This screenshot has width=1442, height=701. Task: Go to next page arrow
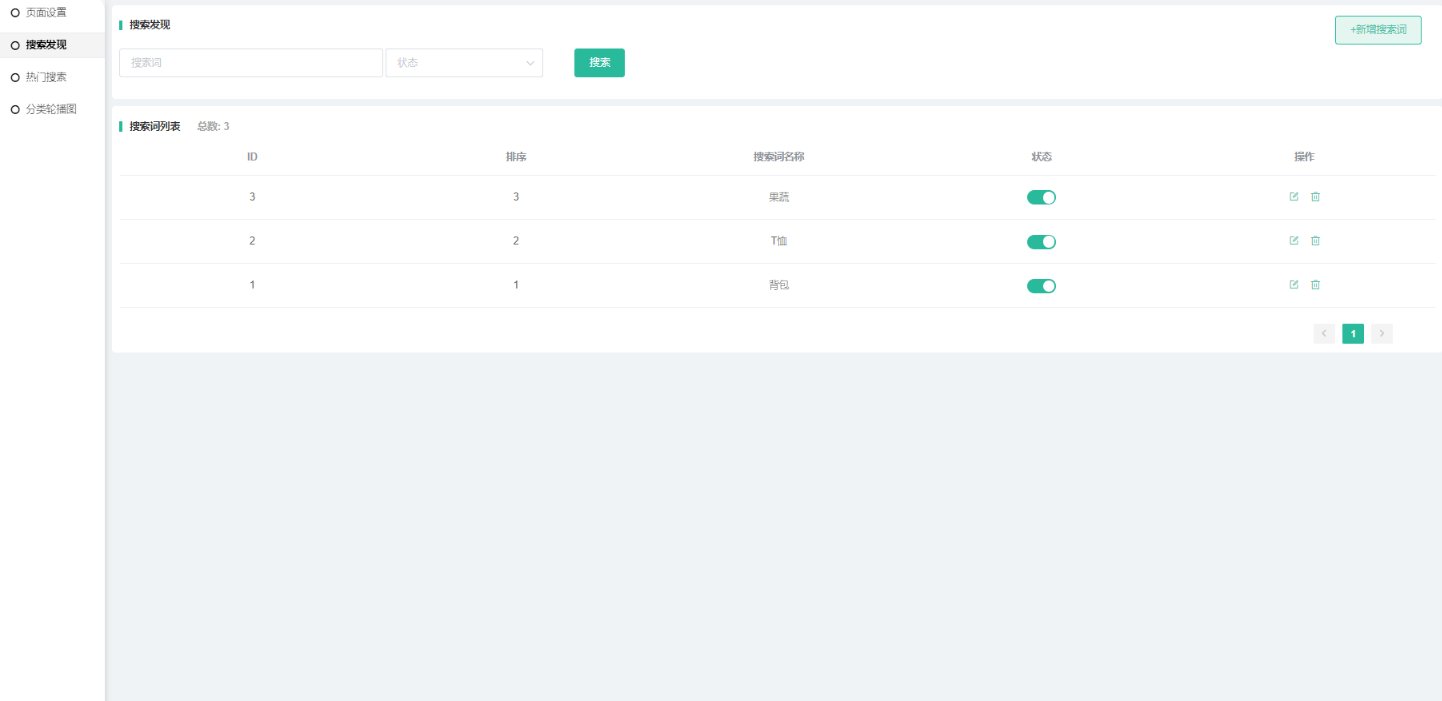coord(1382,334)
